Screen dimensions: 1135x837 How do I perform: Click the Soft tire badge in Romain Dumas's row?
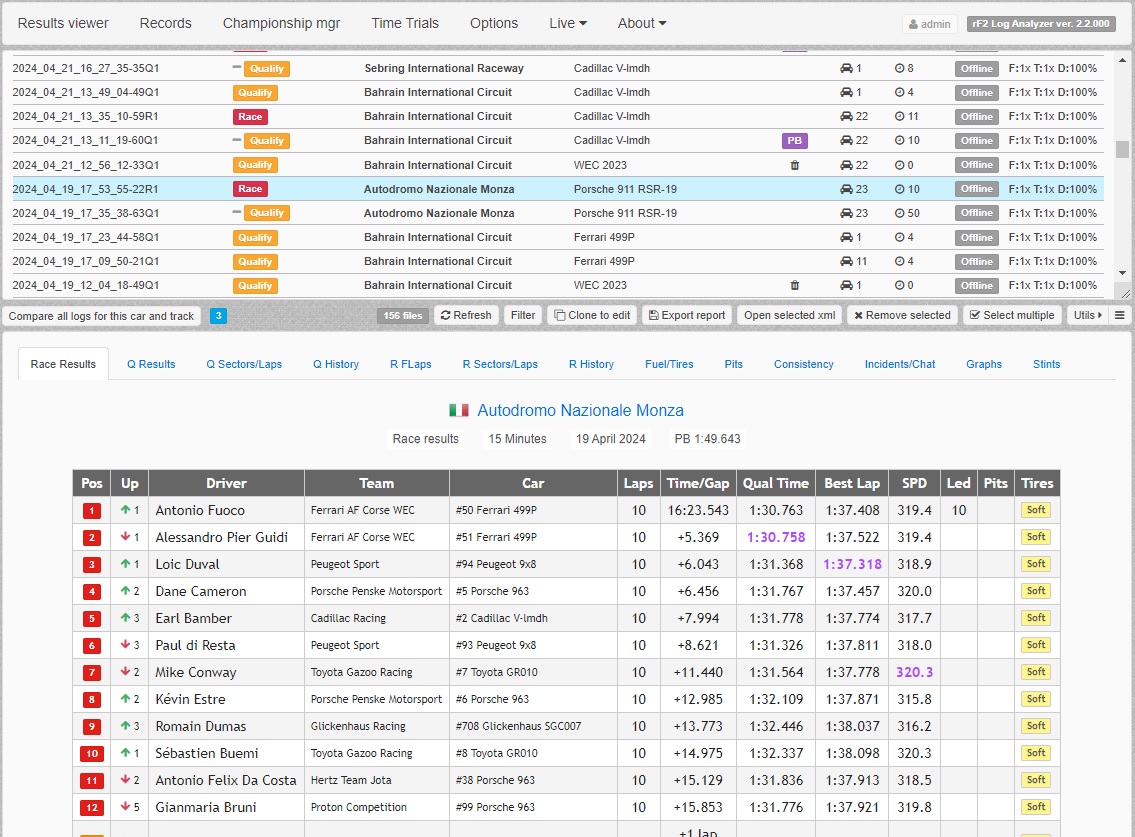click(1036, 726)
